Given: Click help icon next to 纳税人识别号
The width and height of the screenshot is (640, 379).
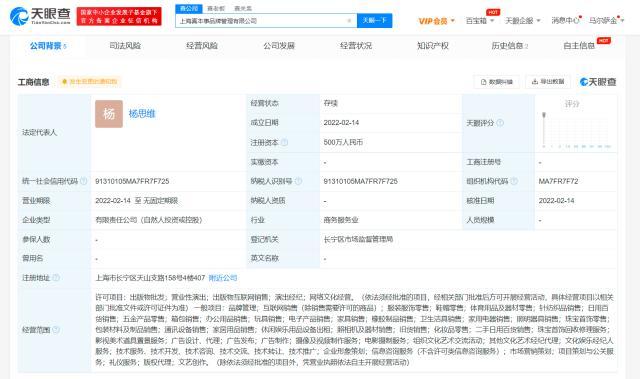Looking at the screenshot, I should point(298,181).
